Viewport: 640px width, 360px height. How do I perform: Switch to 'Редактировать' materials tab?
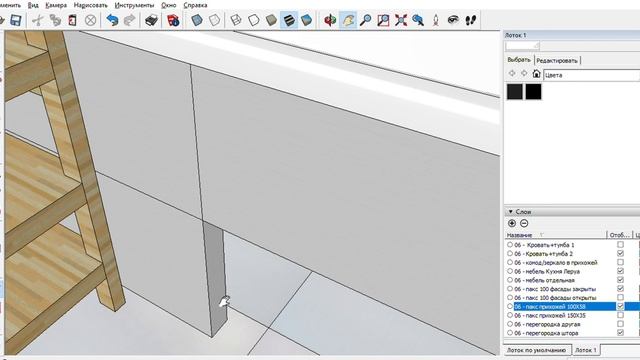557,60
